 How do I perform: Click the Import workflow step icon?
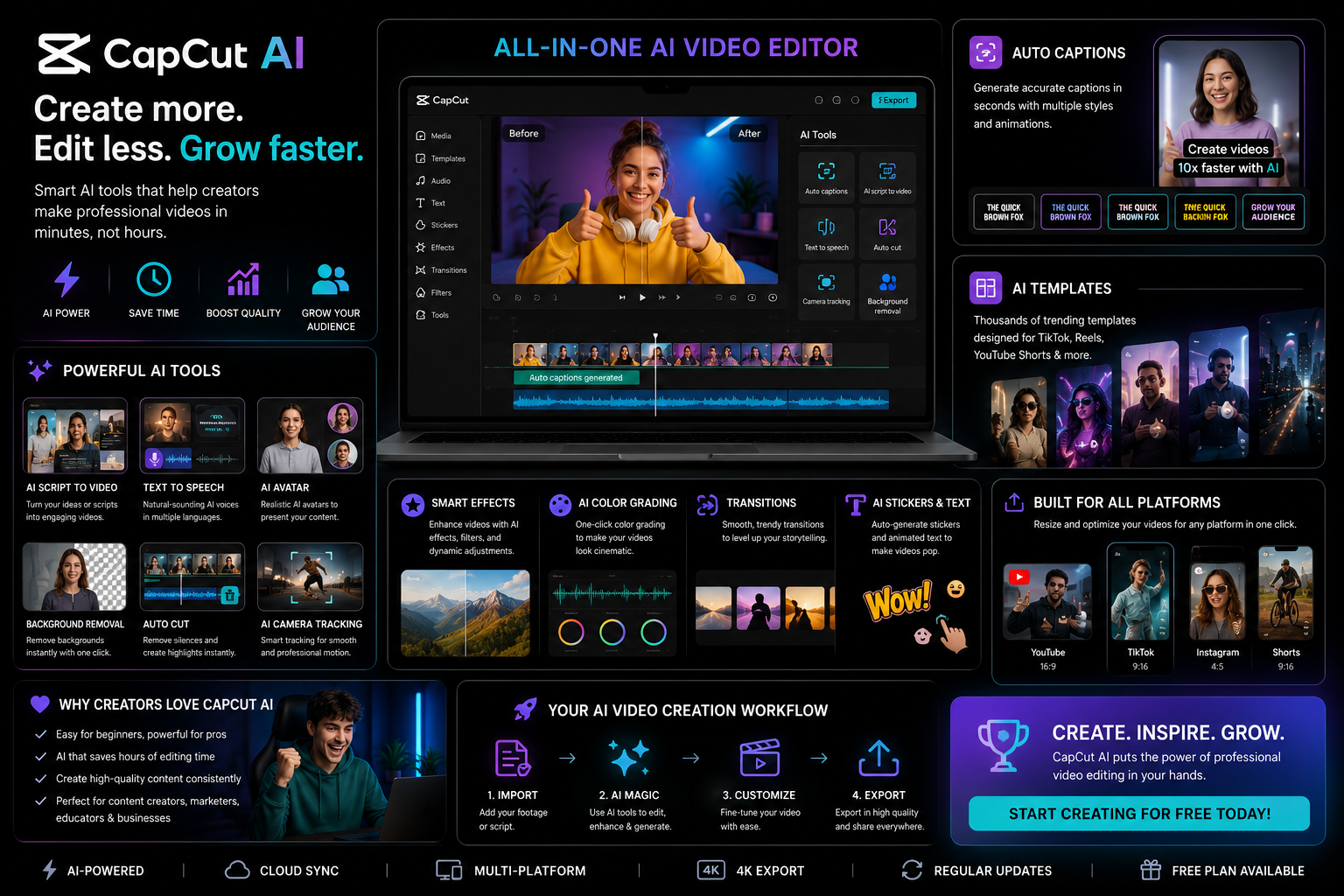click(513, 758)
